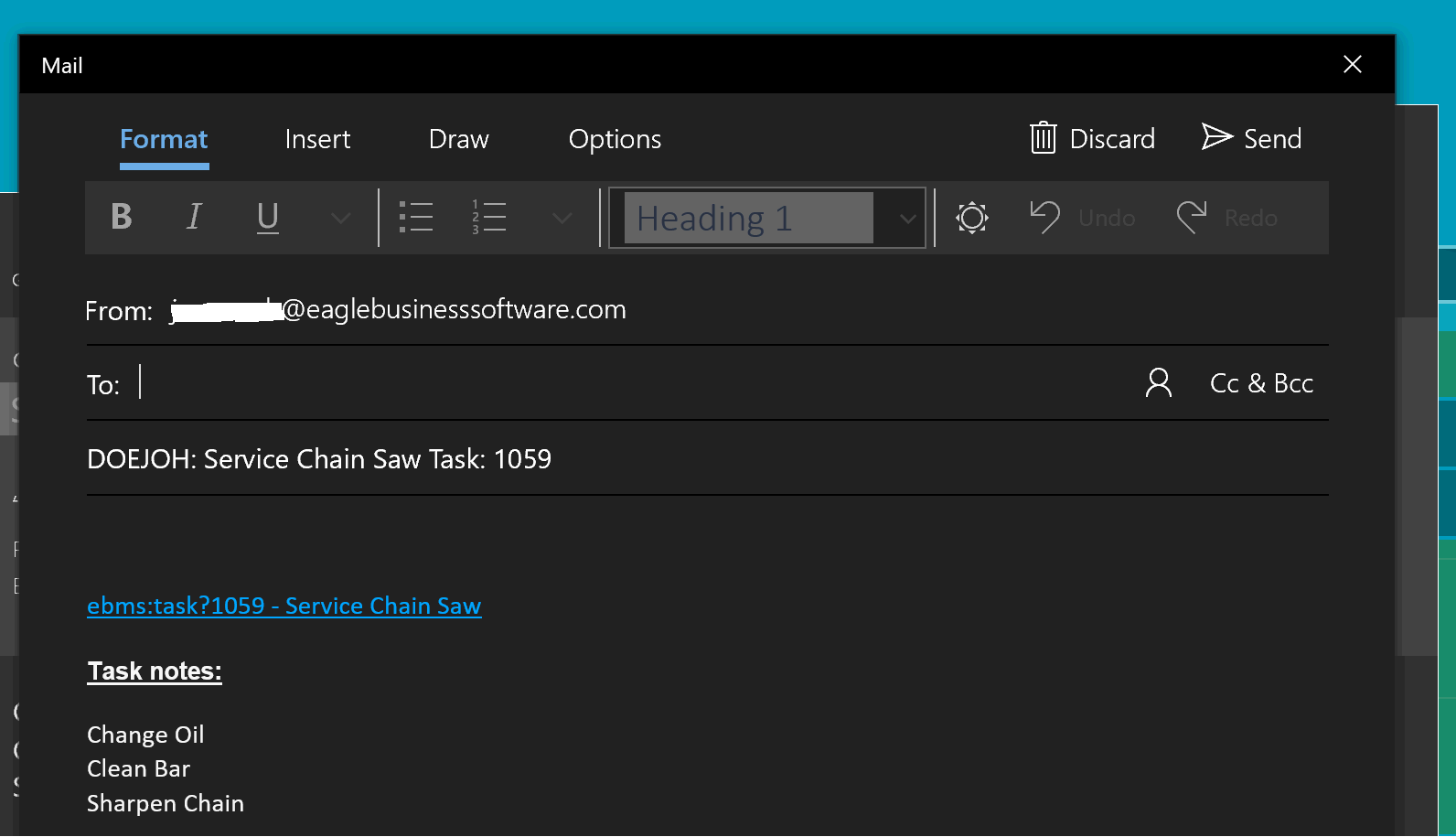Click the Redo arrow icon
The width and height of the screenshot is (1456, 837).
pos(1191,218)
